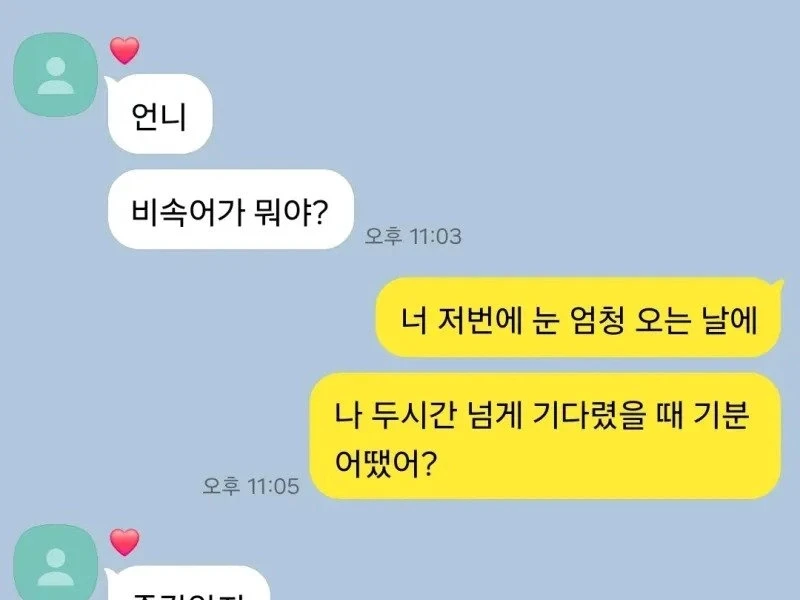The image size is (800, 600).
Task: Click the word '두시간' in the yellow message
Action: click(412, 415)
